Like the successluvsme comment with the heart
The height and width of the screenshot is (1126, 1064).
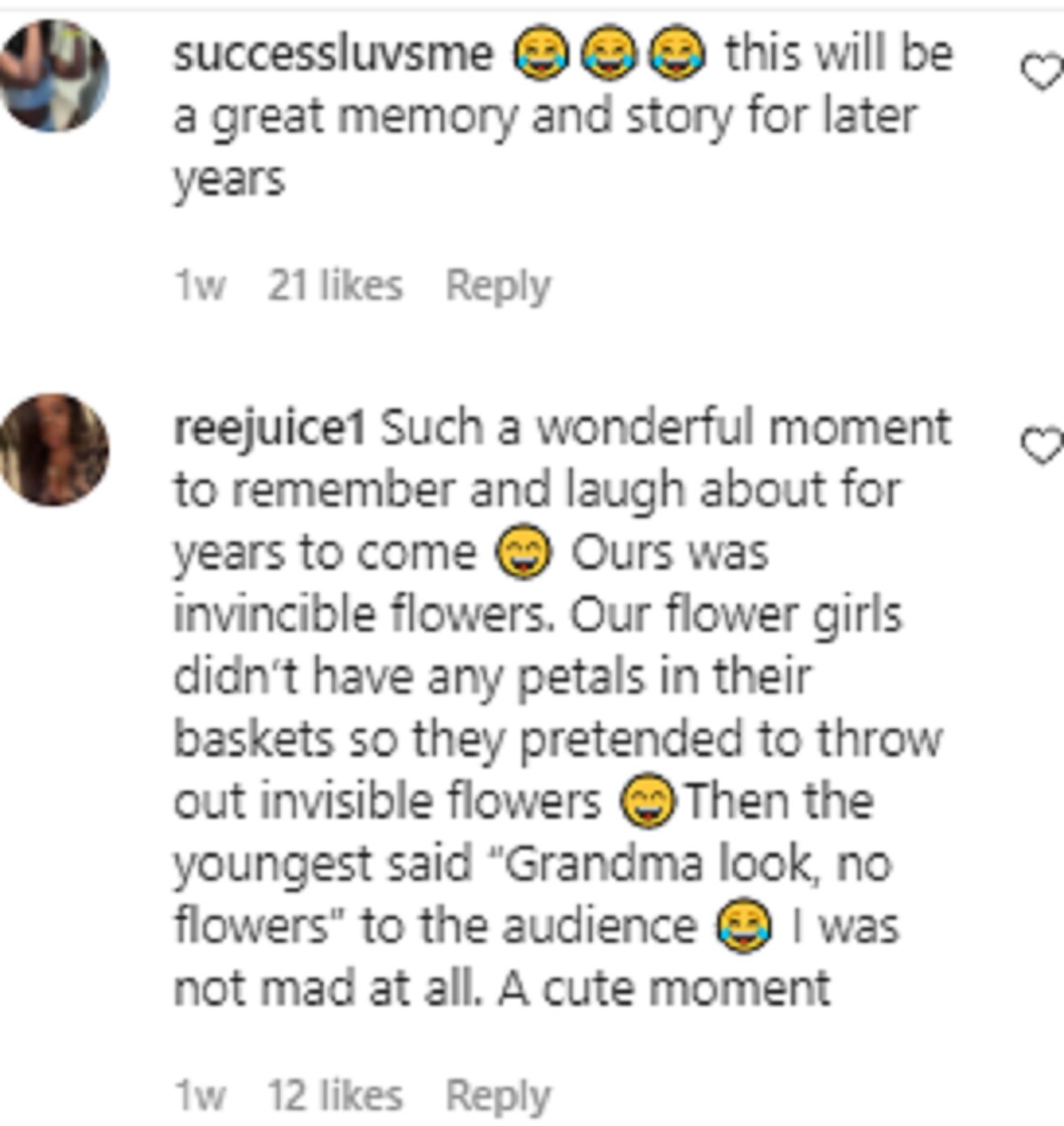click(1044, 72)
